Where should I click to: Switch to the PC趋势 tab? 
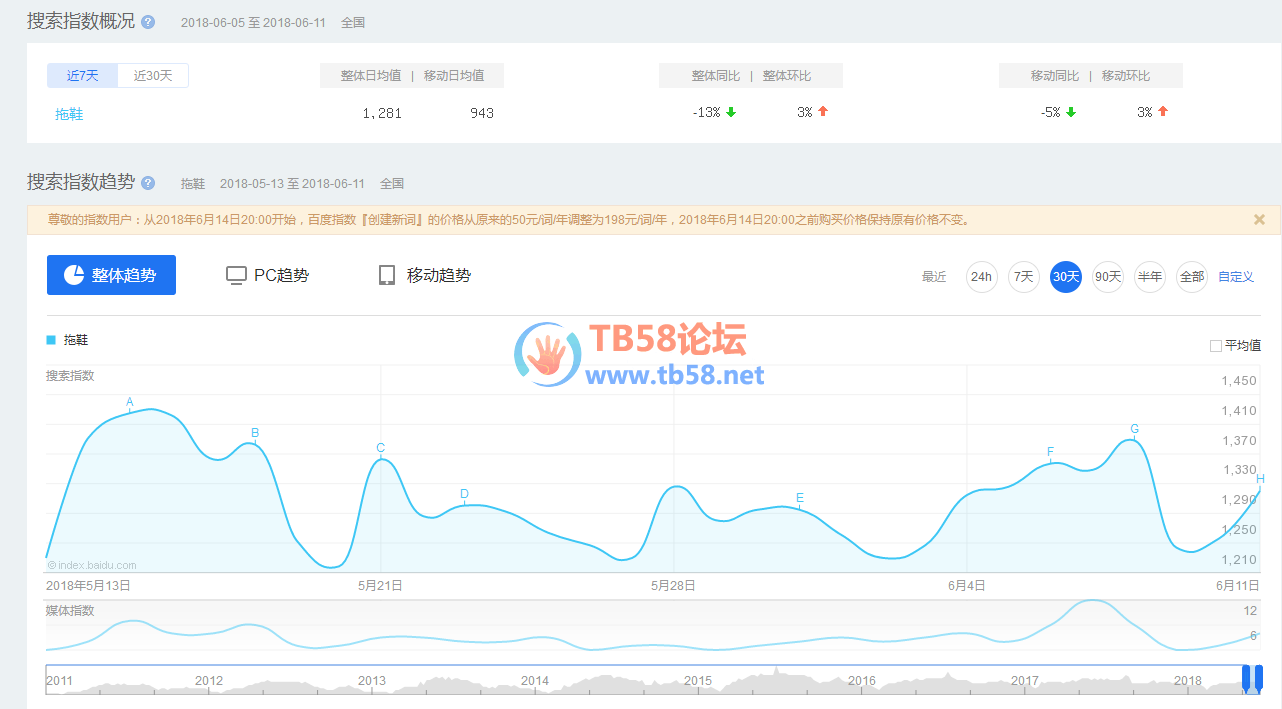click(267, 275)
